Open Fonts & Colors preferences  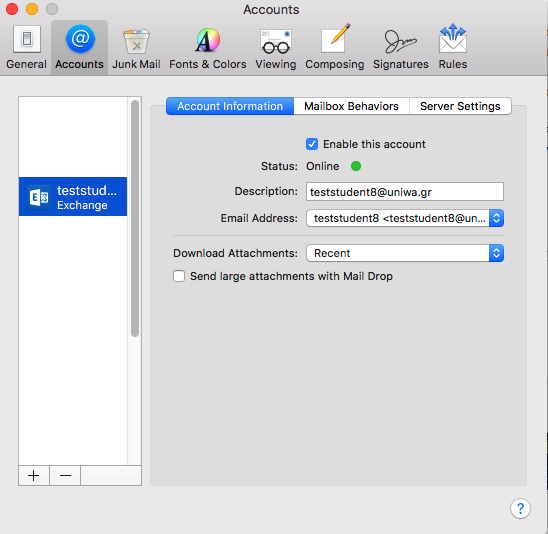tap(208, 47)
